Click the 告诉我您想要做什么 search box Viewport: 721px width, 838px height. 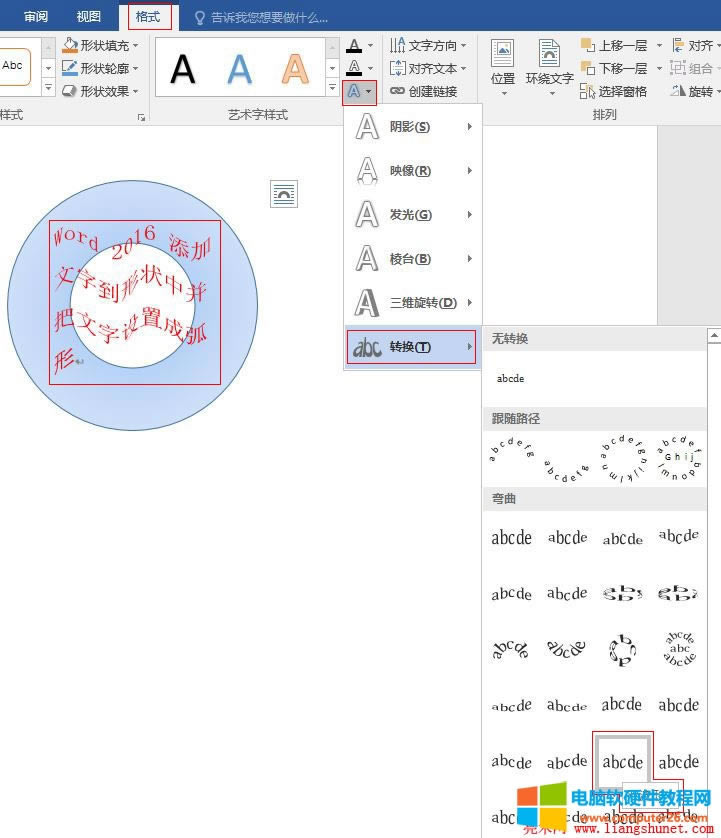click(261, 18)
